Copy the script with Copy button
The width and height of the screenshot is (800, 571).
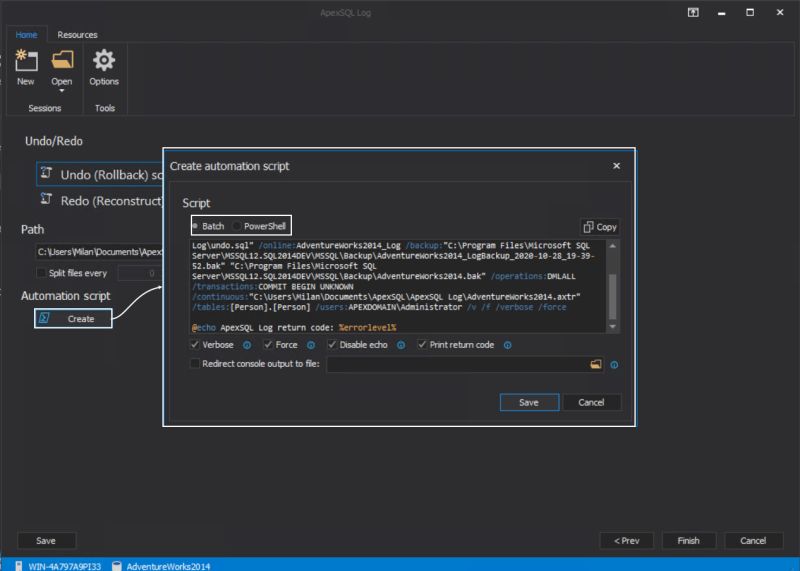coord(599,227)
